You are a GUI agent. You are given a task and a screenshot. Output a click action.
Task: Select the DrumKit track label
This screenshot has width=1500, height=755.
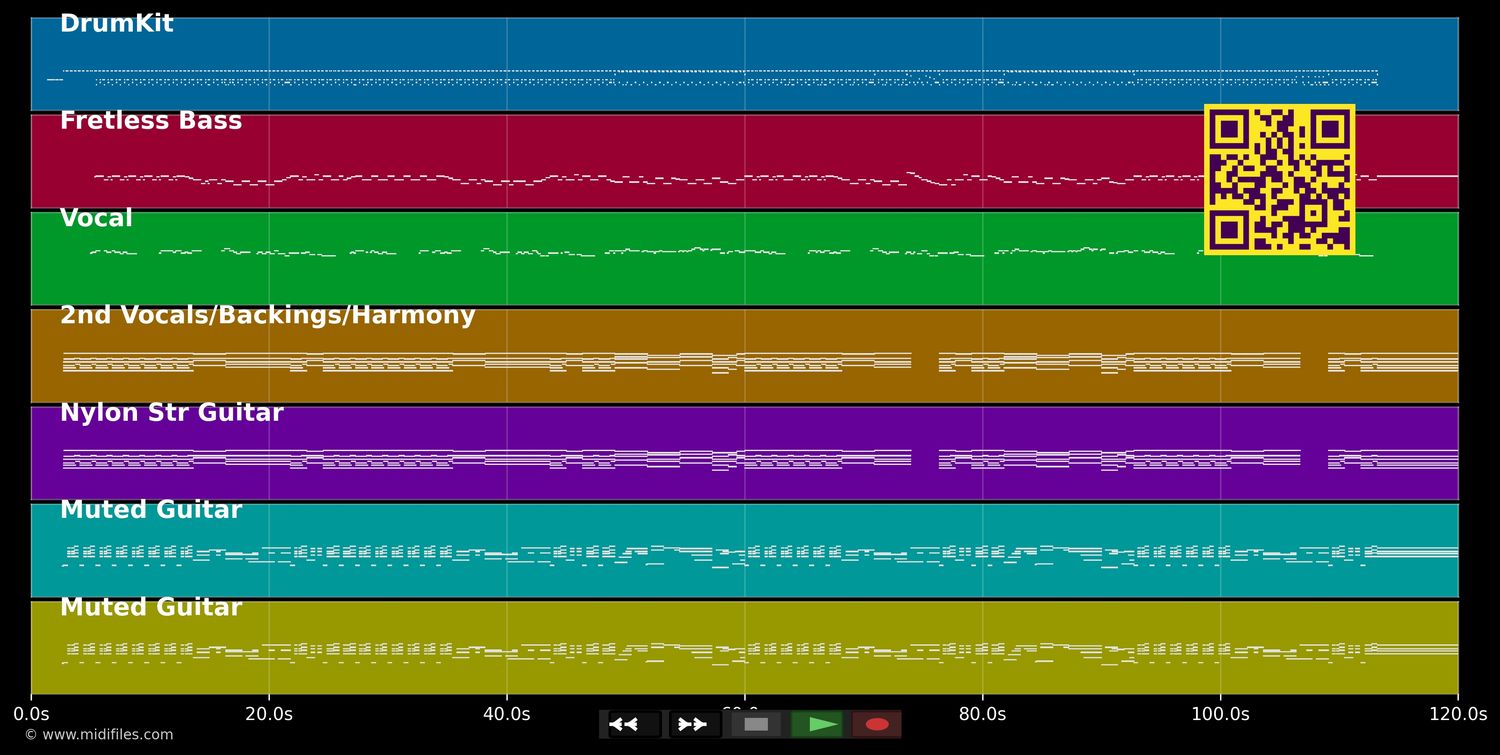pos(116,24)
